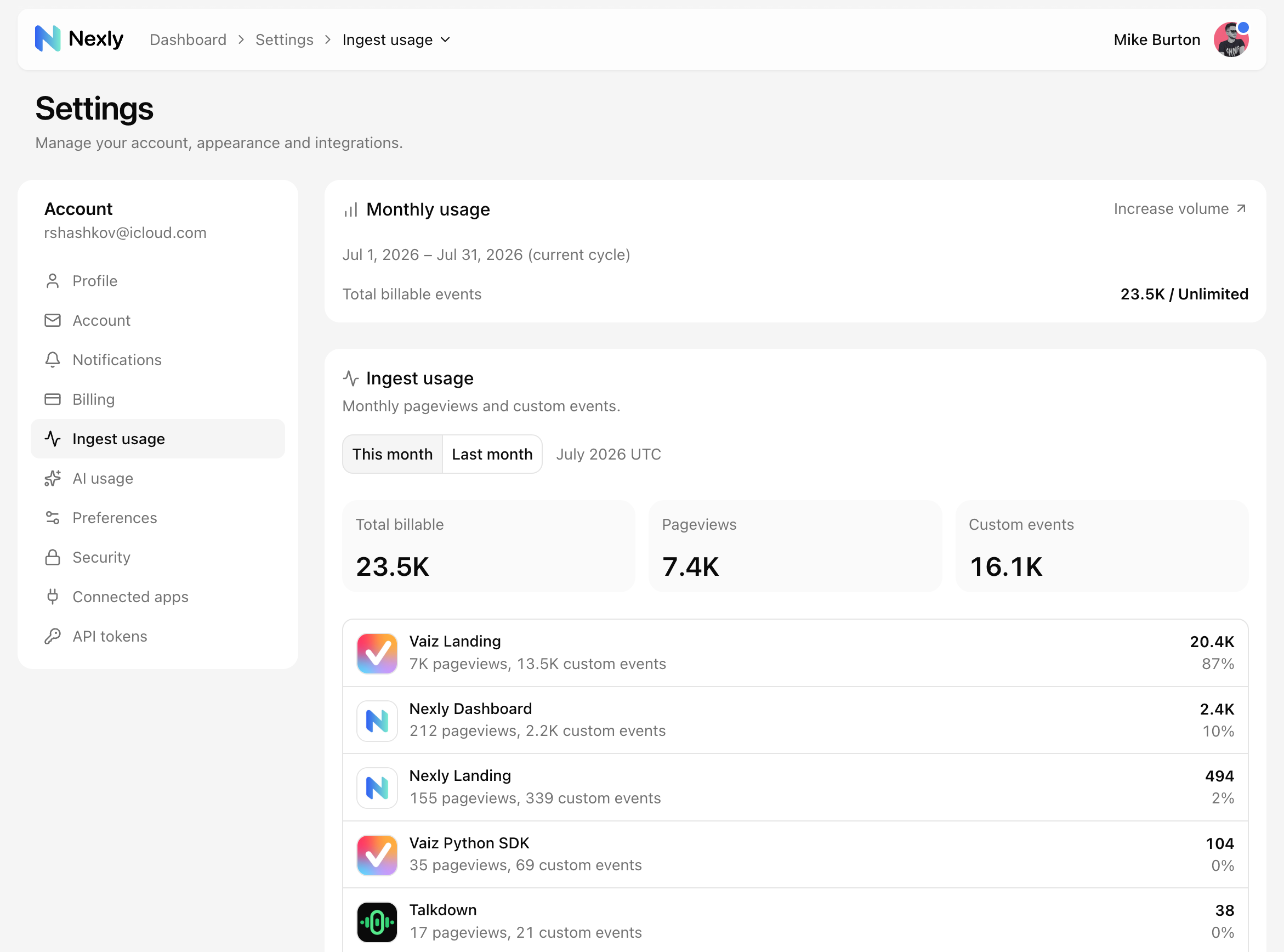1284x952 pixels.
Task: Click the 87% share value
Action: point(1218,664)
